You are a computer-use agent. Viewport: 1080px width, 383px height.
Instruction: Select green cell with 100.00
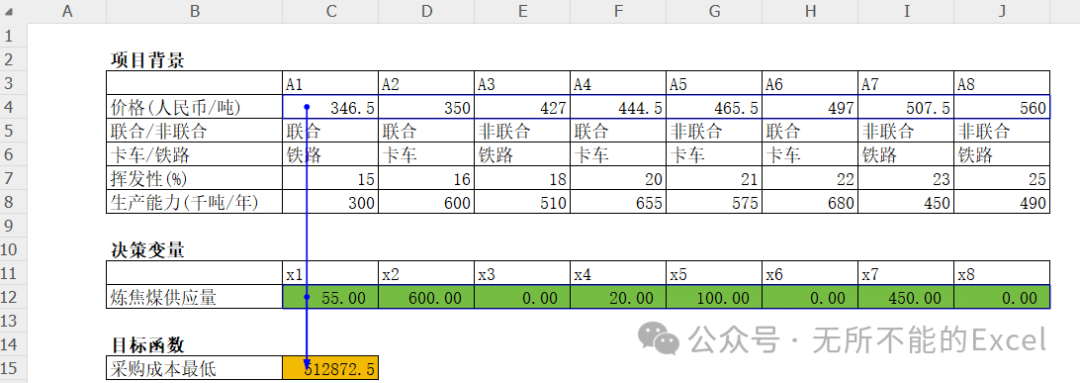(714, 297)
